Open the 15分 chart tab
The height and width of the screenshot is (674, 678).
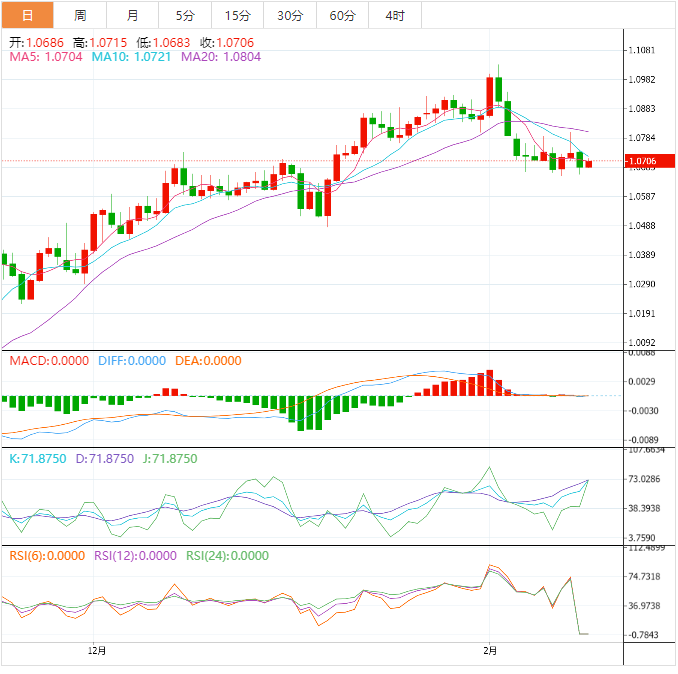[x=238, y=15]
